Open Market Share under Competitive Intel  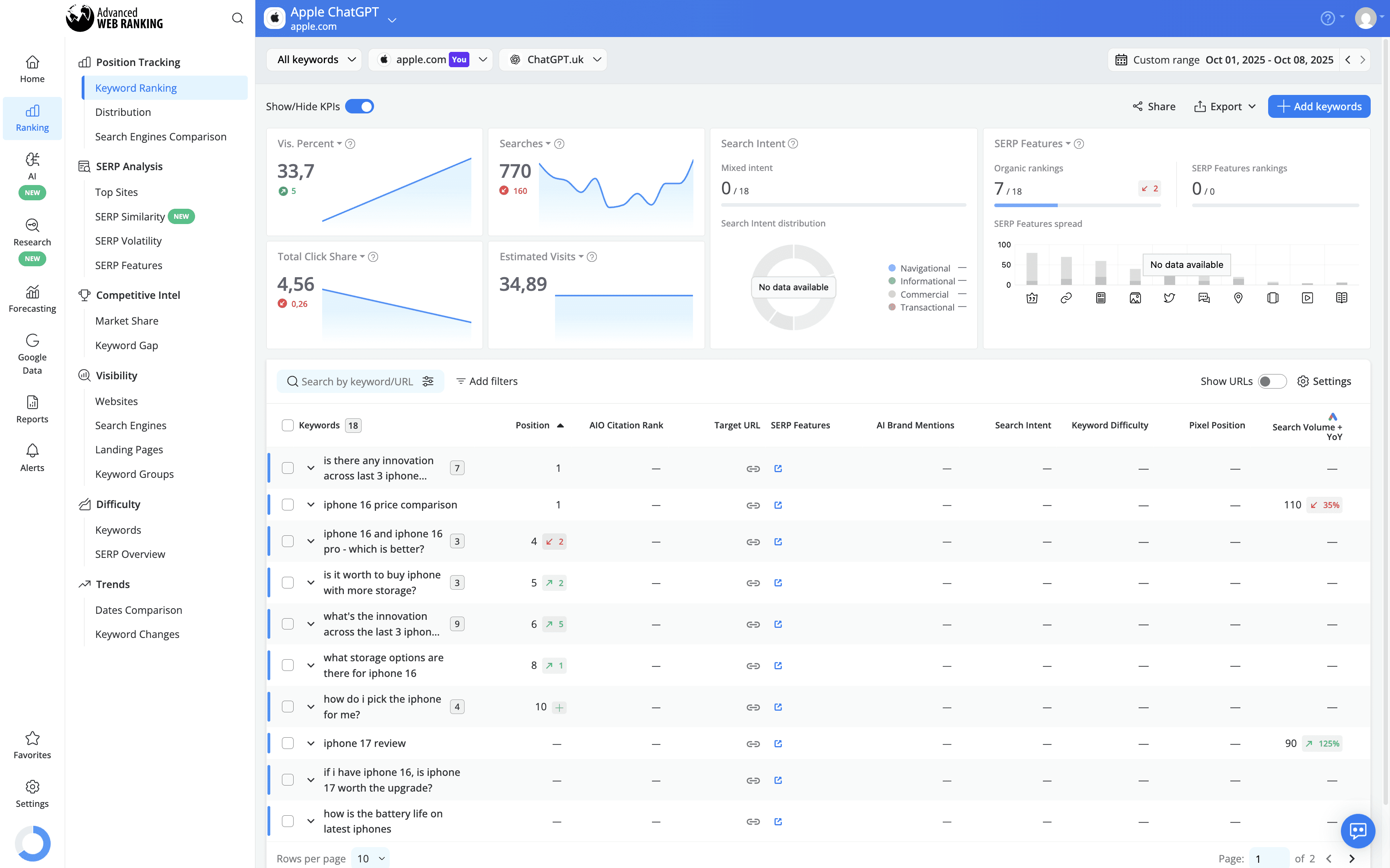point(127,321)
